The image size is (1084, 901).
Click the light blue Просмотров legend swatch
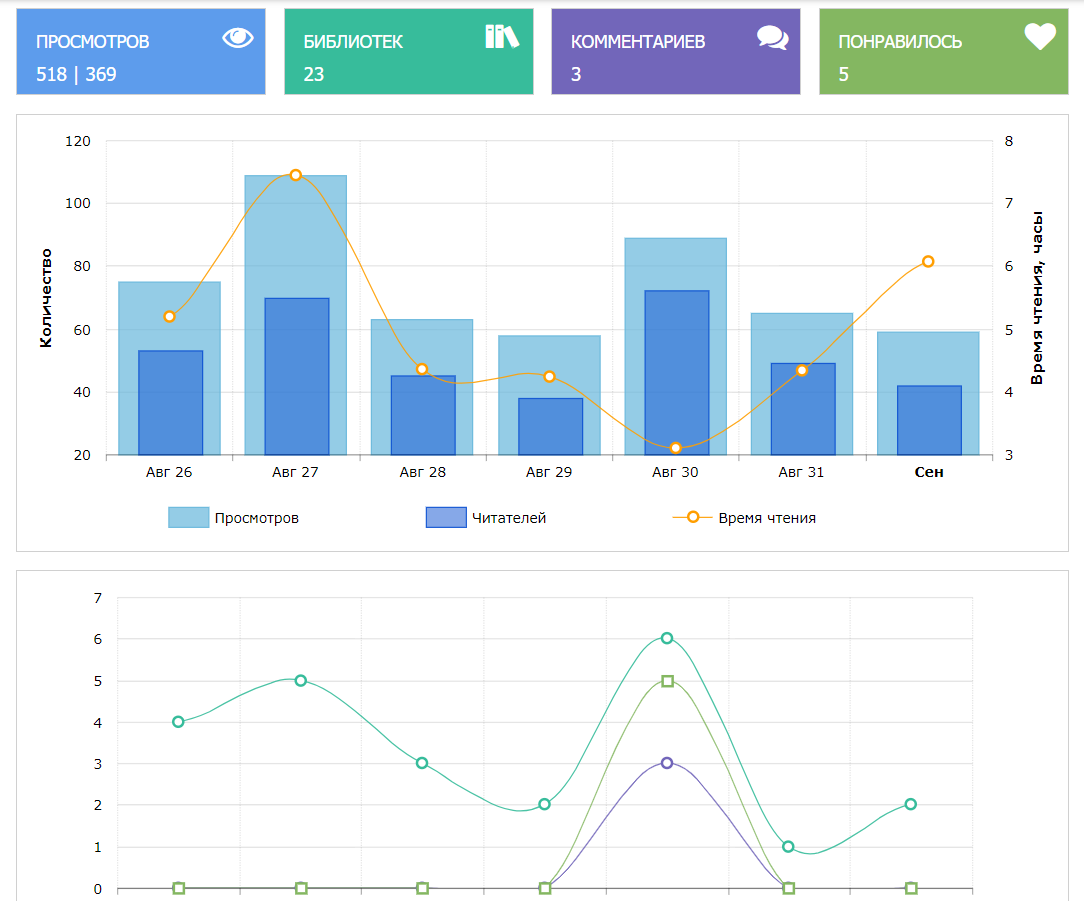tap(188, 517)
